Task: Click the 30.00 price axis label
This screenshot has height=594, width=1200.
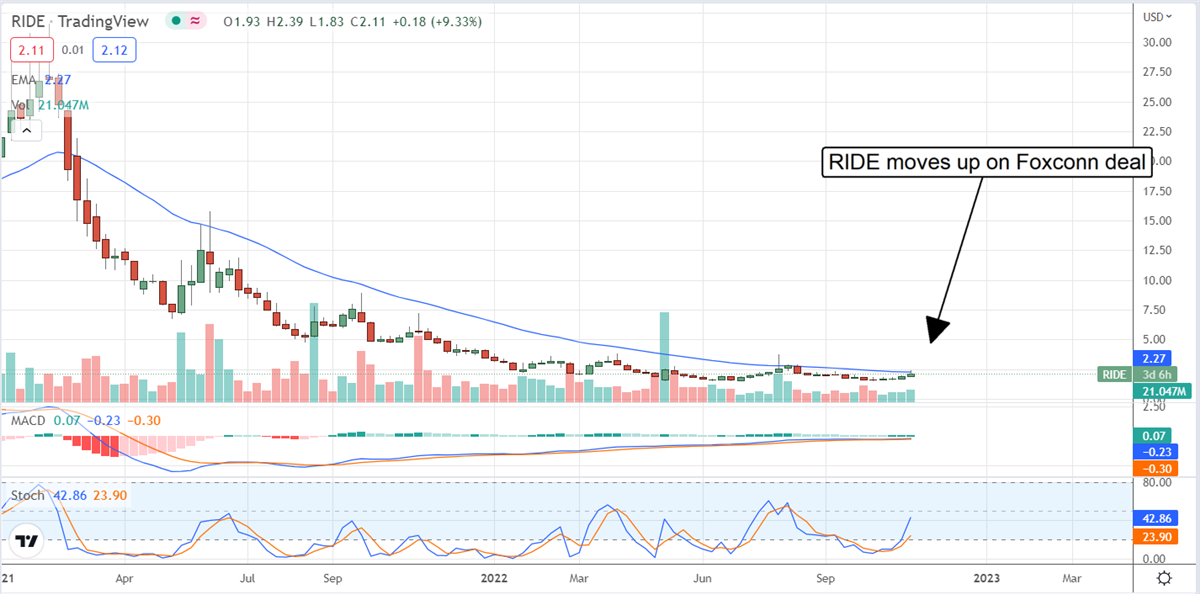Action: [1157, 42]
